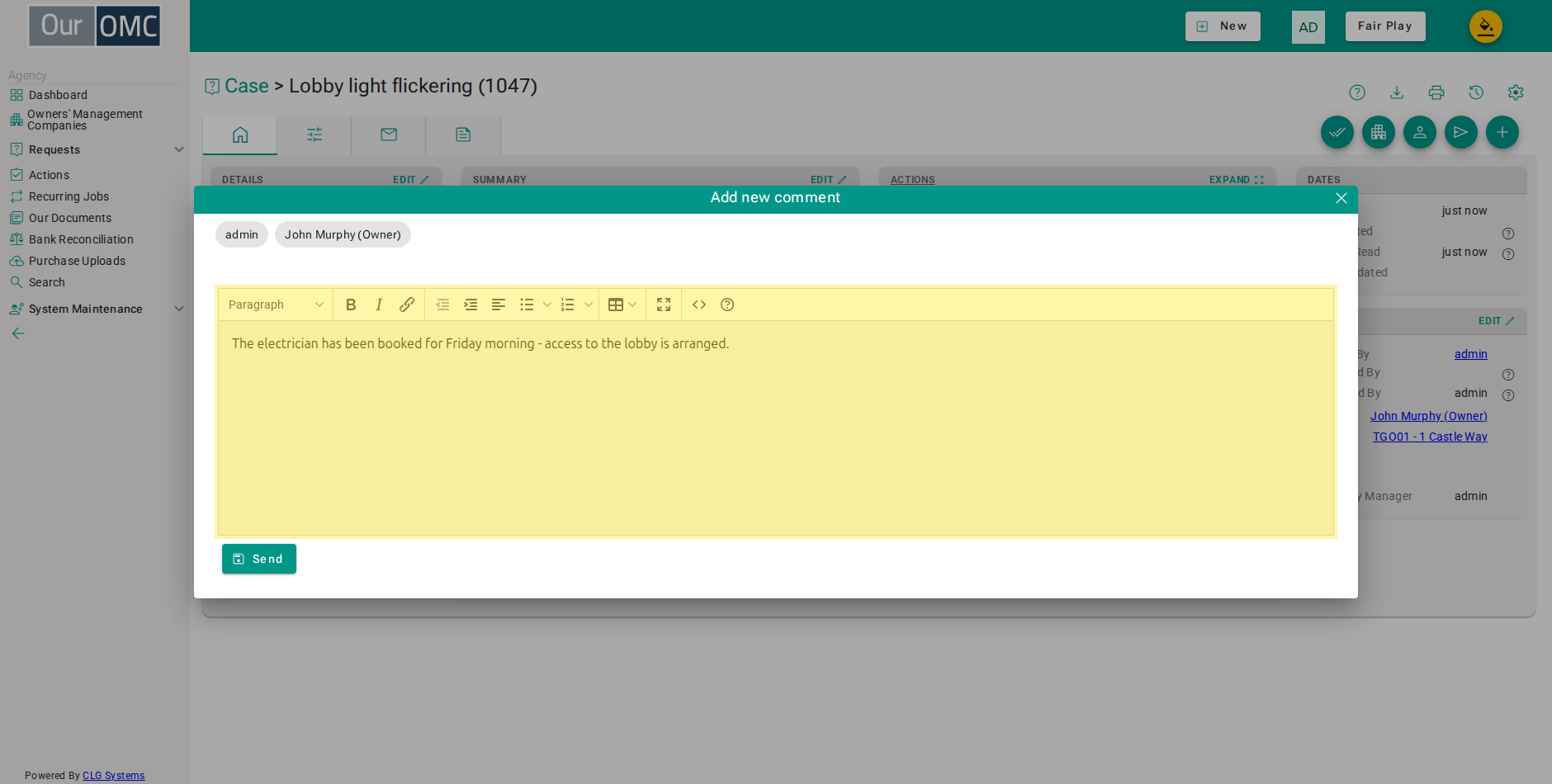Apply numbered list formatting
Viewport: 1552px width, 784px height.
click(568, 305)
